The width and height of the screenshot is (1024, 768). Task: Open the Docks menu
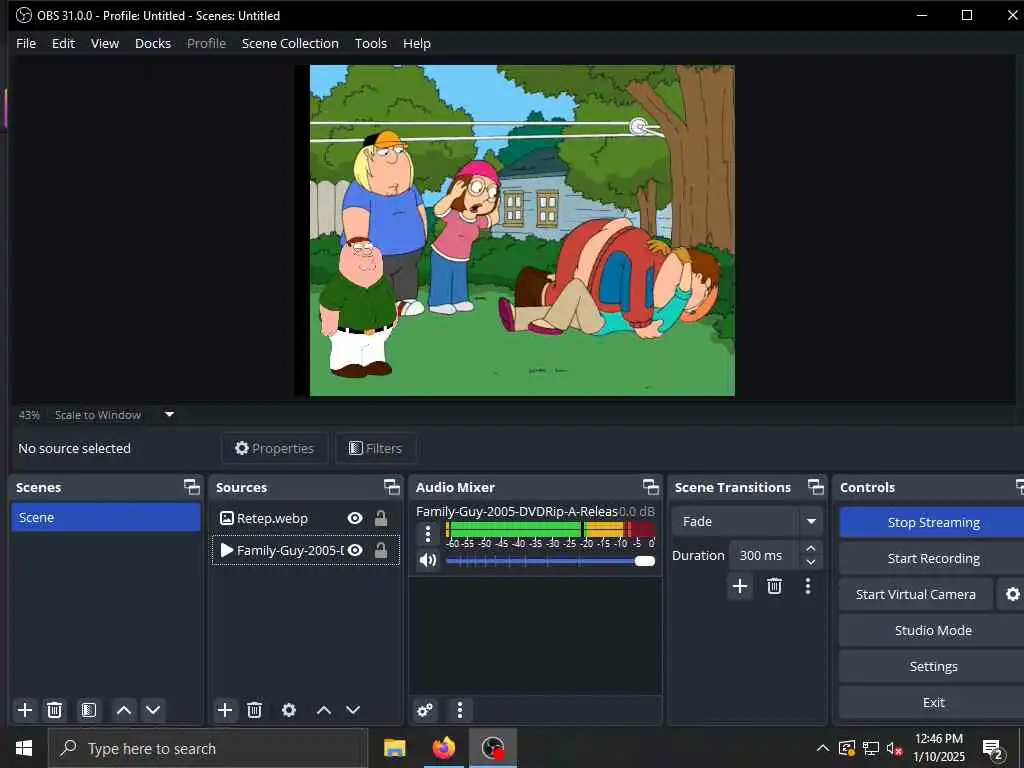153,43
